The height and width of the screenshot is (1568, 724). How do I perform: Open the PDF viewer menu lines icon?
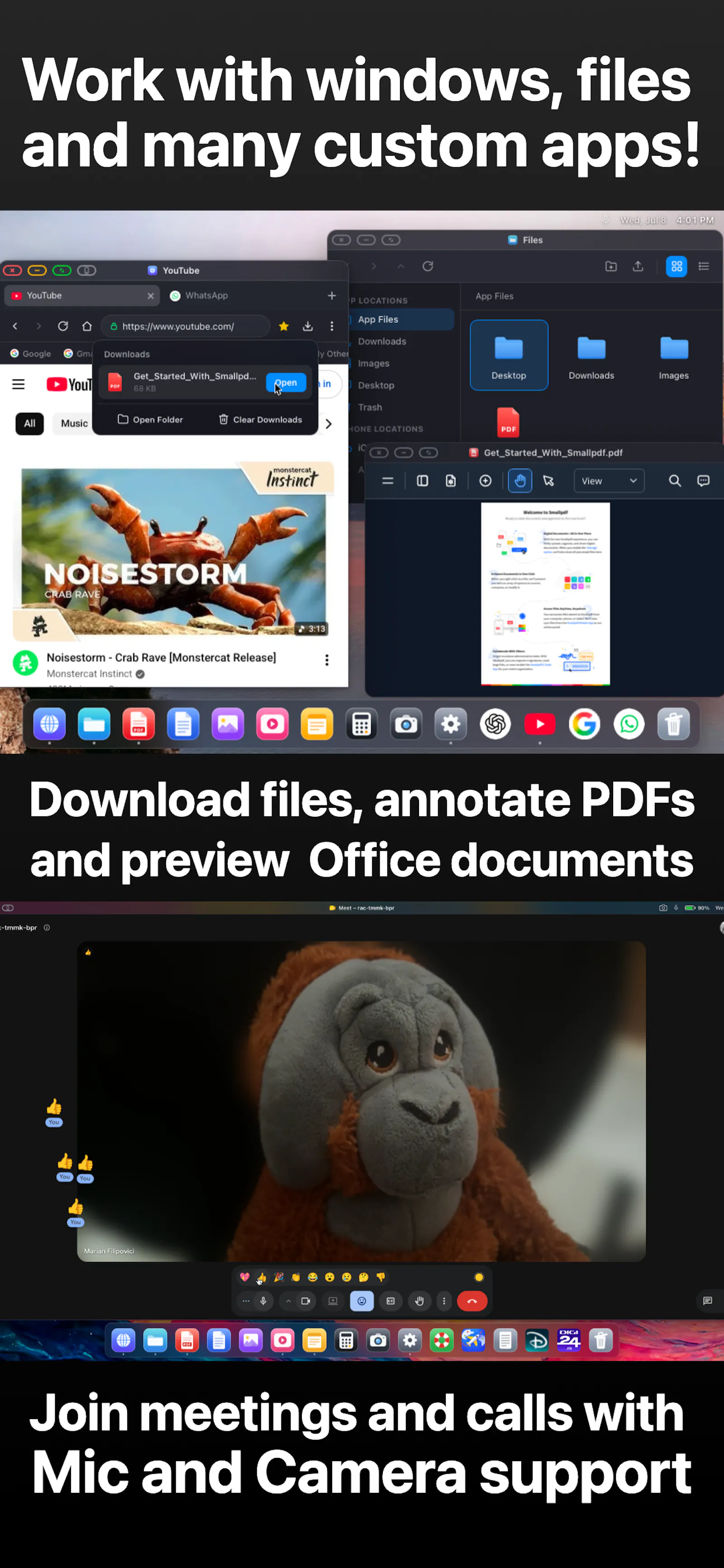click(387, 481)
